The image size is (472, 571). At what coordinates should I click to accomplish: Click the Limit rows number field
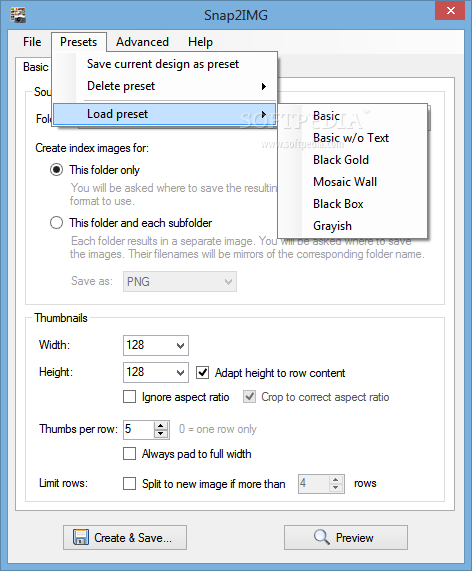click(x=313, y=484)
